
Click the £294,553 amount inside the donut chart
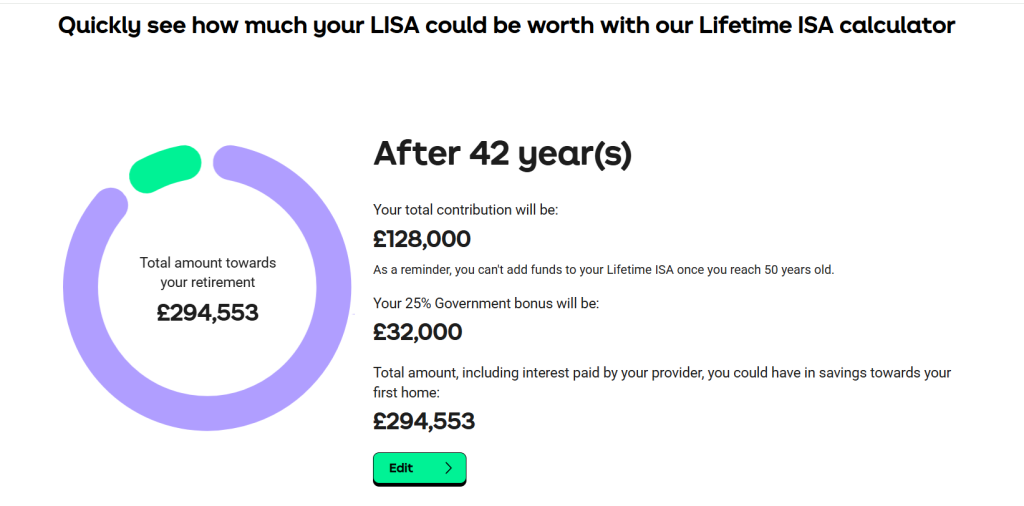click(x=208, y=313)
